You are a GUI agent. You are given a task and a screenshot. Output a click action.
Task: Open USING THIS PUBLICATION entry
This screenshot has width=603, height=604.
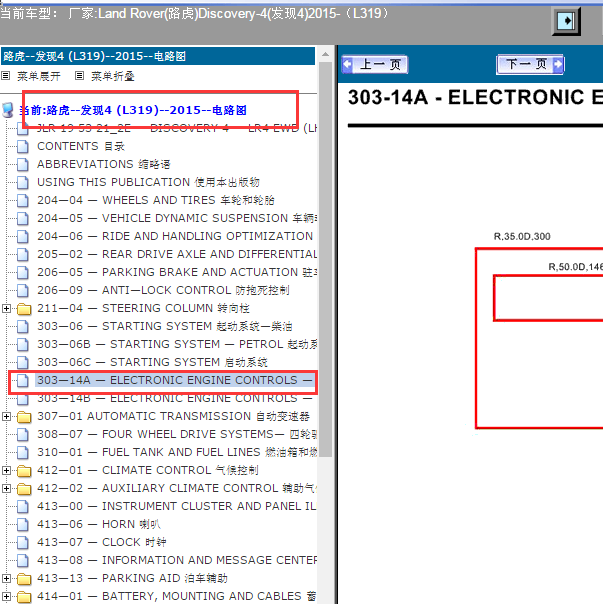point(148,182)
